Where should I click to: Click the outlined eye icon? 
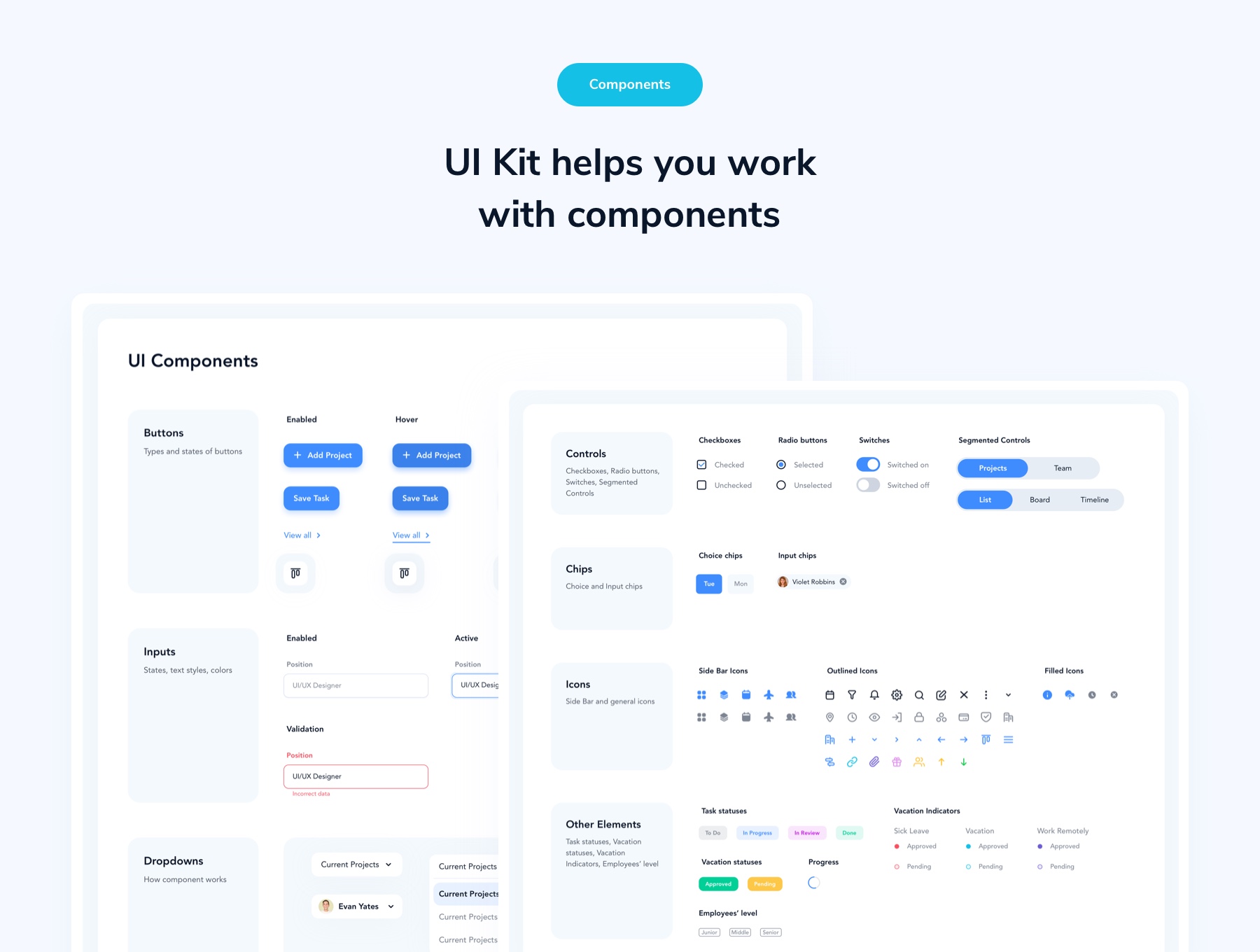(874, 717)
